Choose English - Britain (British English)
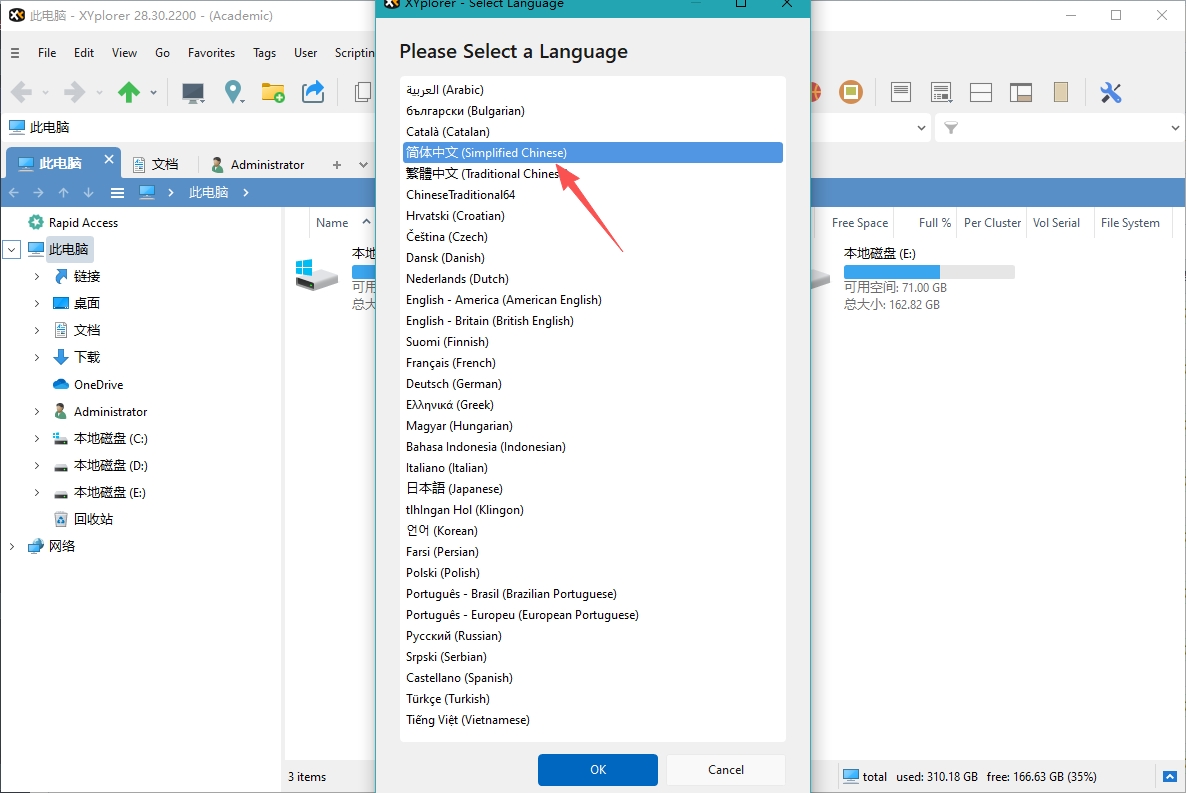 point(593,321)
